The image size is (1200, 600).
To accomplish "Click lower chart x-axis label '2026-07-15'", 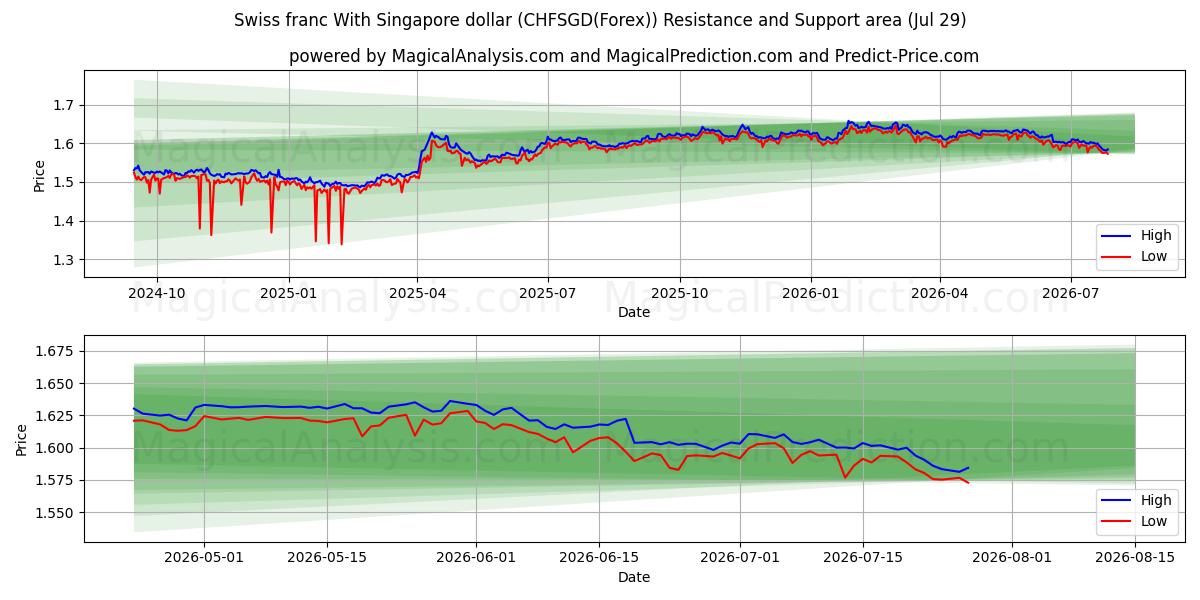I will click(x=864, y=559).
